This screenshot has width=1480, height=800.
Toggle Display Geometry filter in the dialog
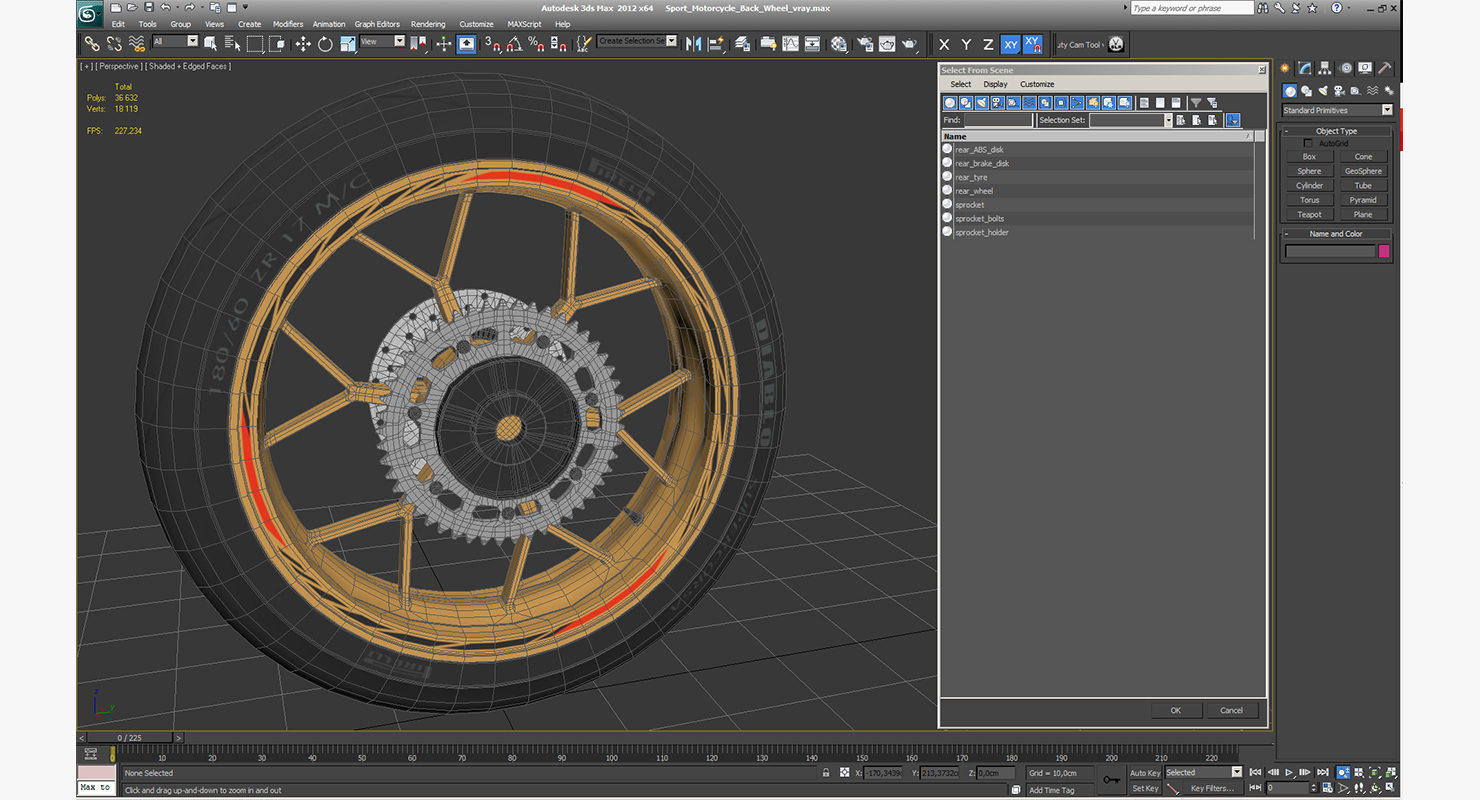click(950, 102)
